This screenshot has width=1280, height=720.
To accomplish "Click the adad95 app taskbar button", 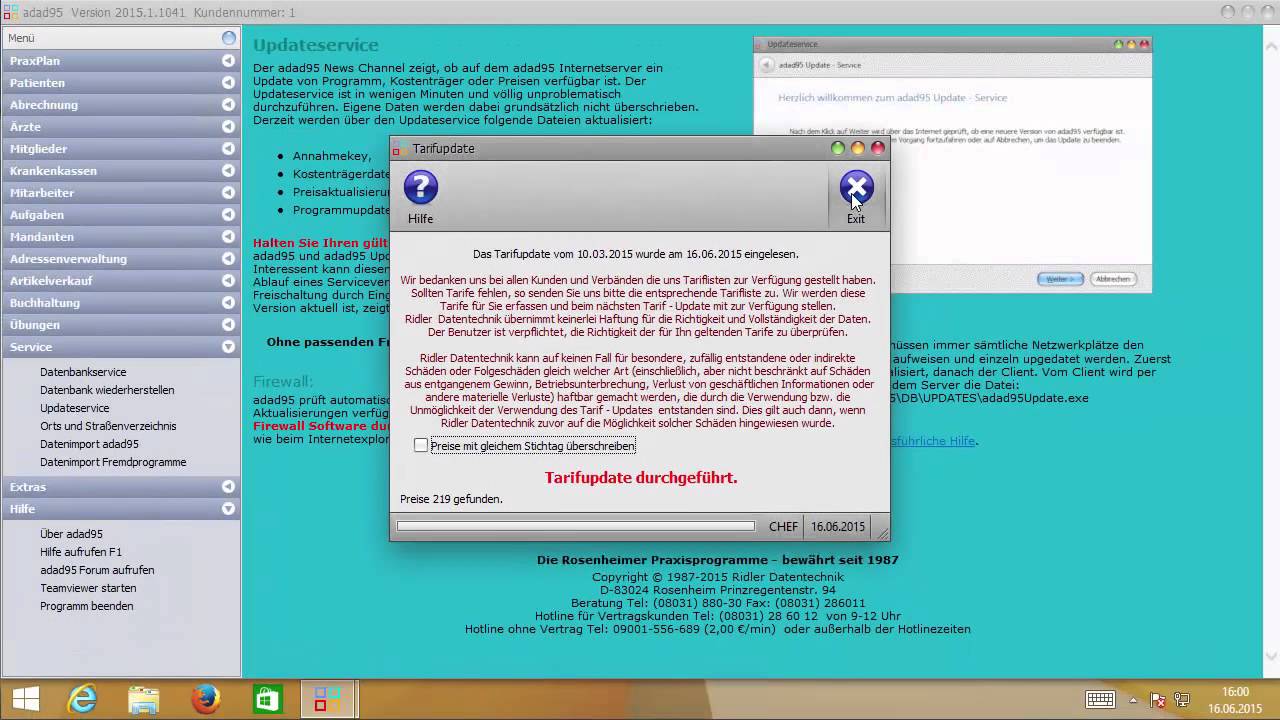I will (327, 699).
